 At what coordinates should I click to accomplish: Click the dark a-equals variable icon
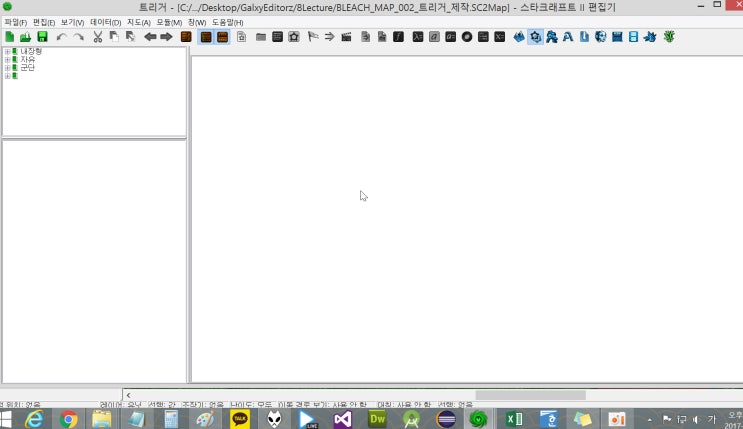[x=451, y=37]
